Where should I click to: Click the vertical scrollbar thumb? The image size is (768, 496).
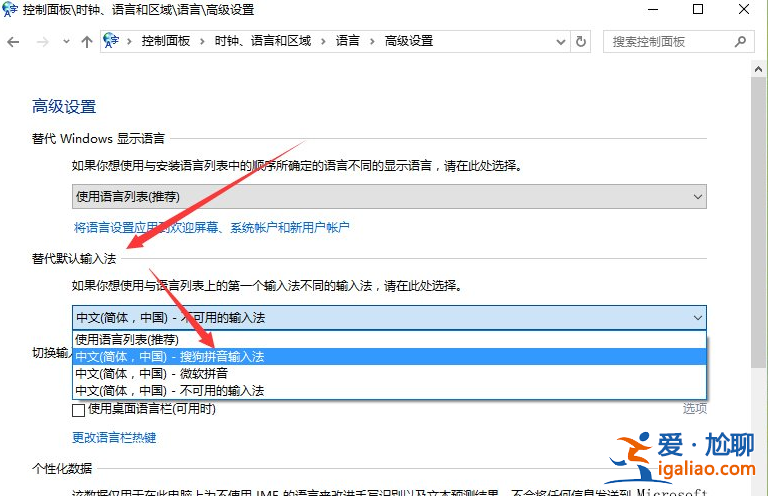coord(759,222)
